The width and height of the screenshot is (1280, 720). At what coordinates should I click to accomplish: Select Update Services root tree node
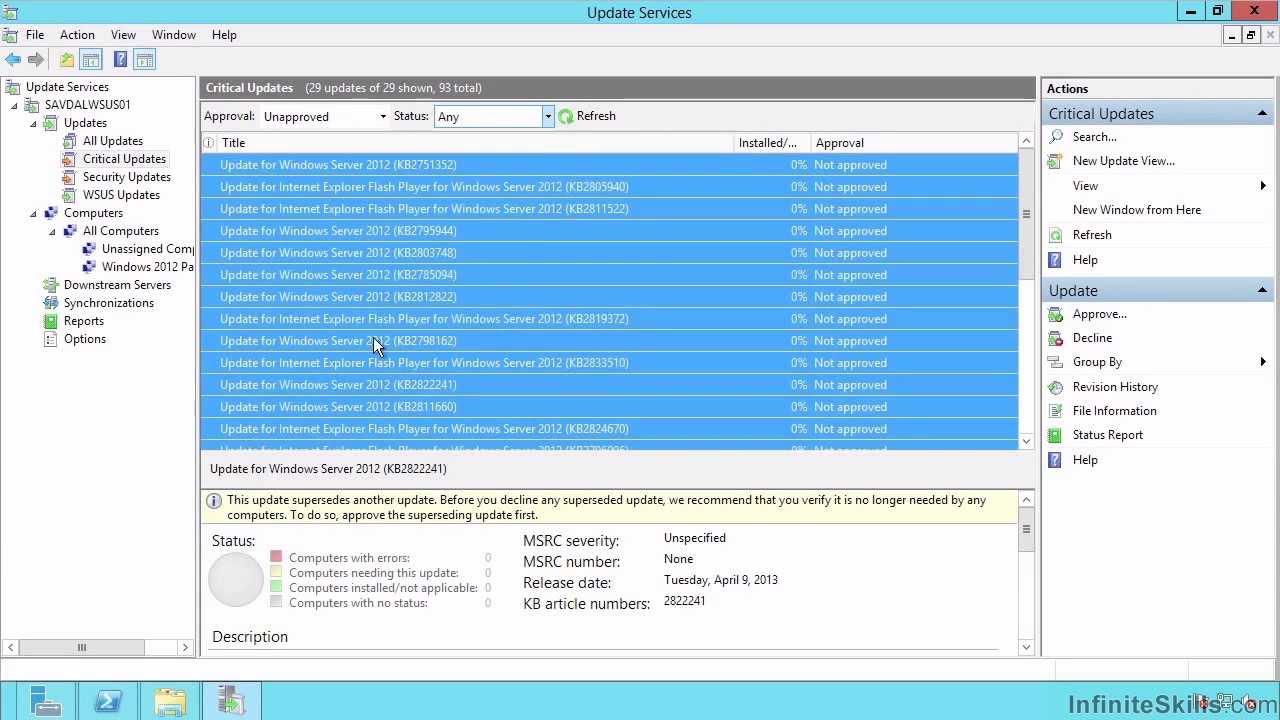click(x=67, y=87)
